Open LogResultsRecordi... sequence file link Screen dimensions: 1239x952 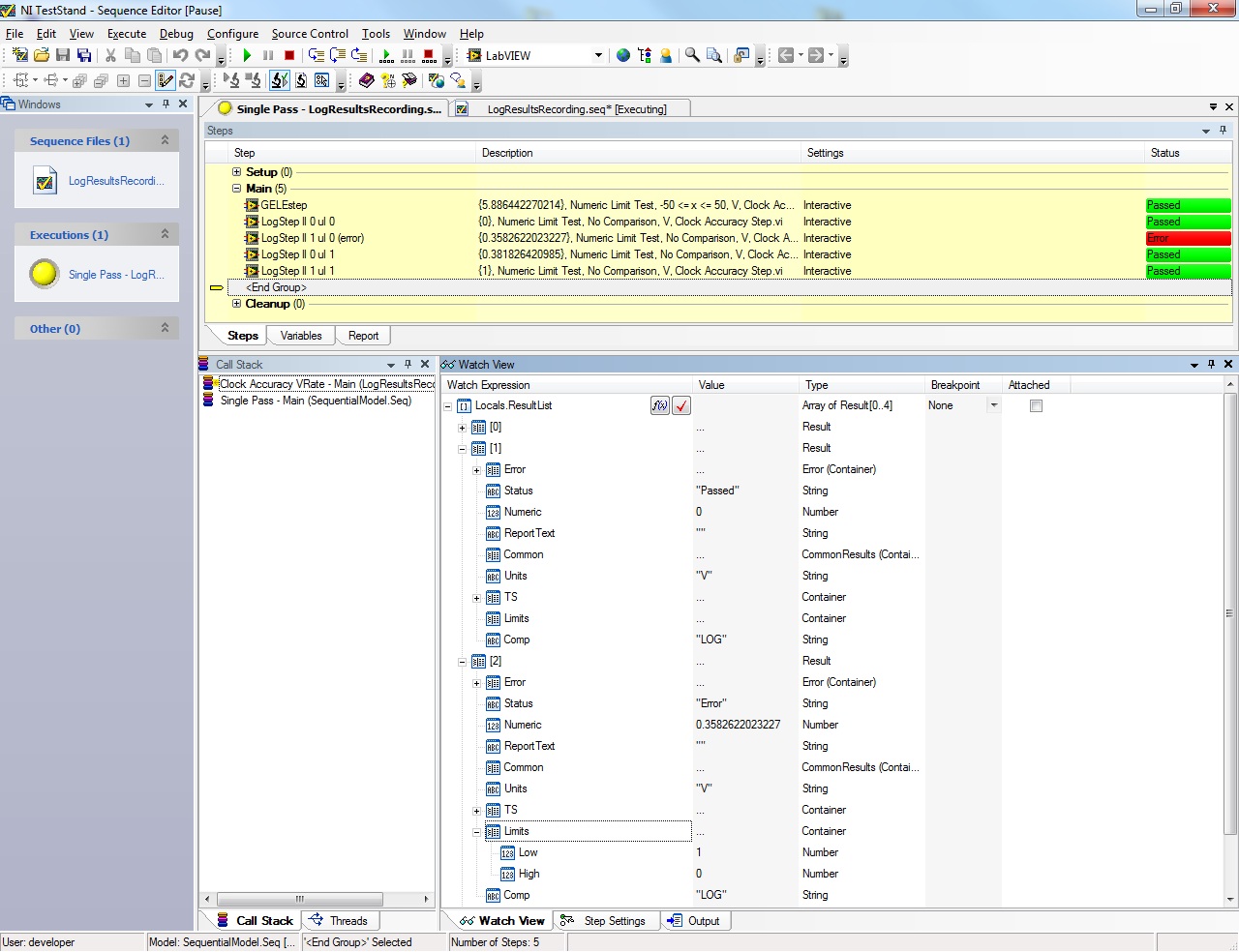(116, 181)
